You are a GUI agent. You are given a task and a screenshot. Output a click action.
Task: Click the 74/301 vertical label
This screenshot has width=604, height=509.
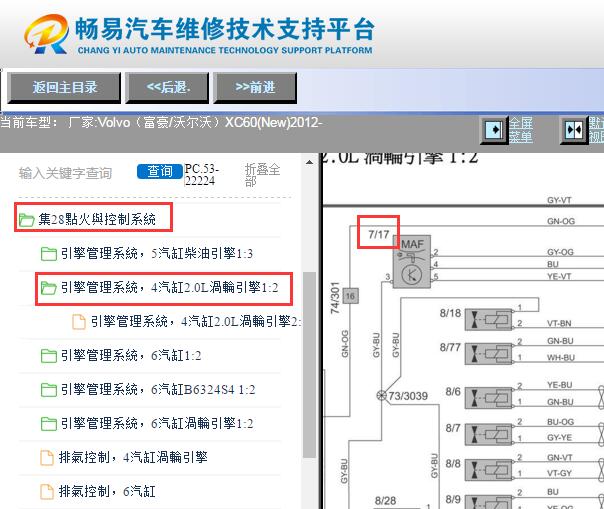click(x=336, y=297)
